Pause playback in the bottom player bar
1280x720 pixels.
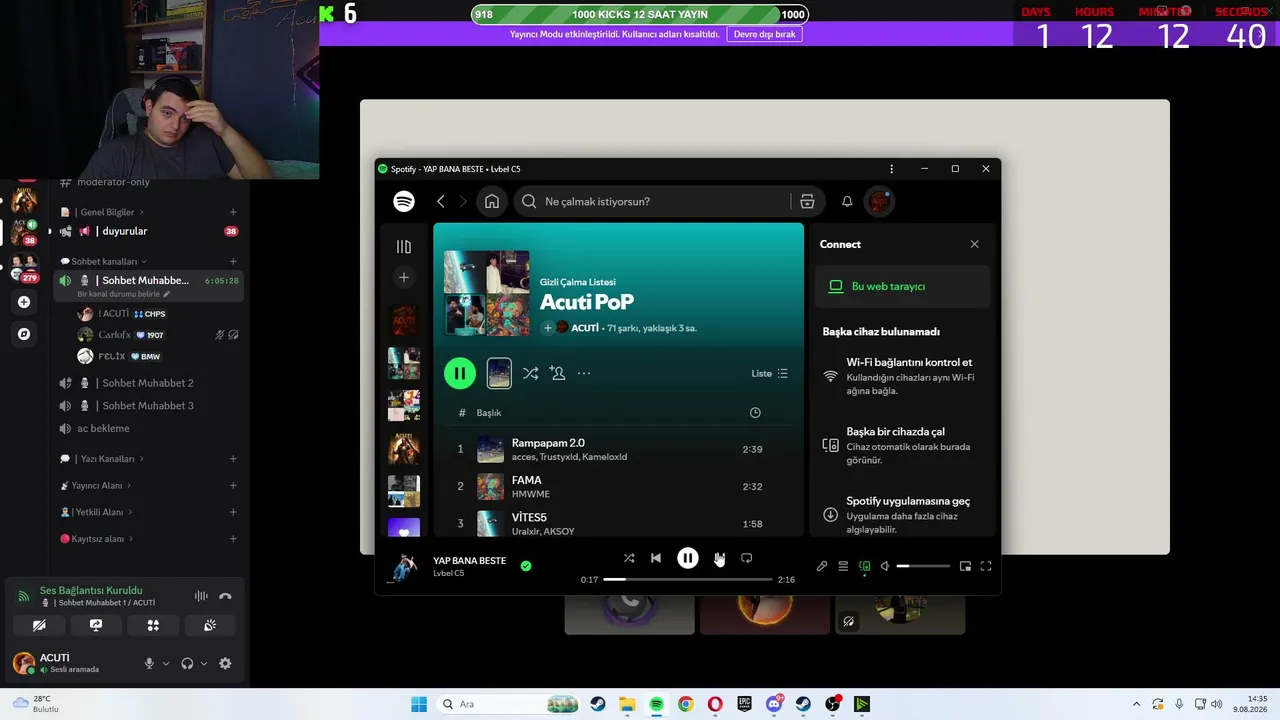[x=688, y=558]
